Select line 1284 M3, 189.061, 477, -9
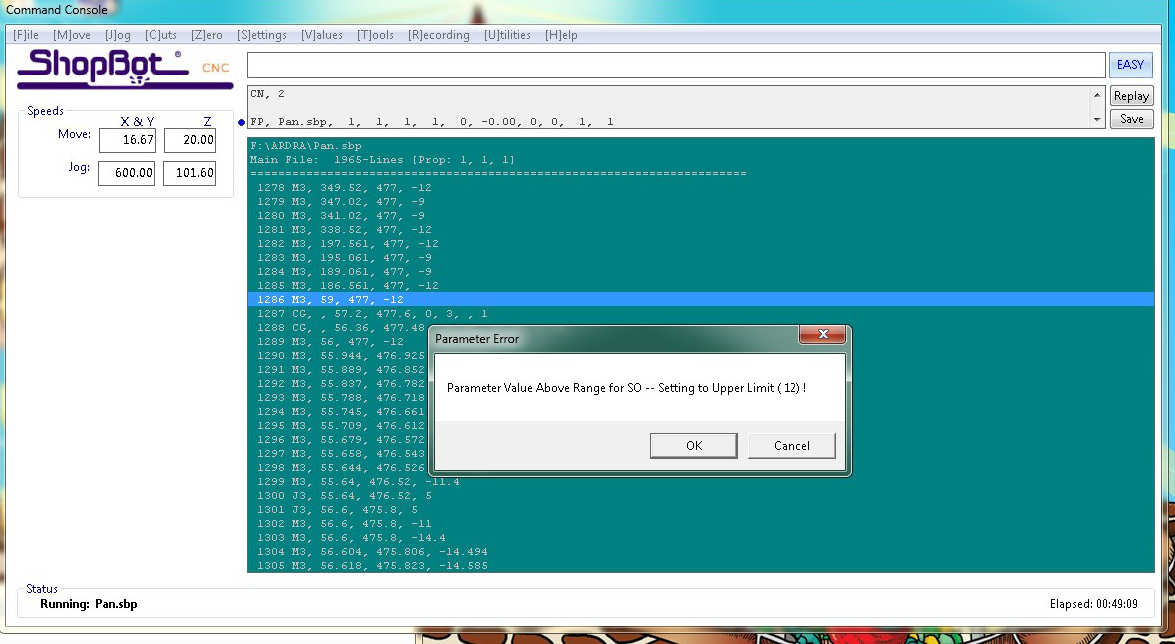Image resolution: width=1175 pixels, height=644 pixels. coord(344,271)
